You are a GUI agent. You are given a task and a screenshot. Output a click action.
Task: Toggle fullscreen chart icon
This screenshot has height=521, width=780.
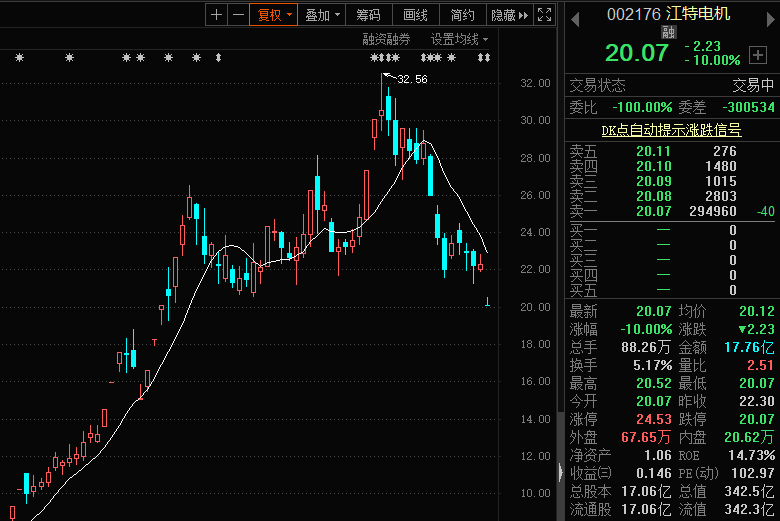tap(545, 15)
